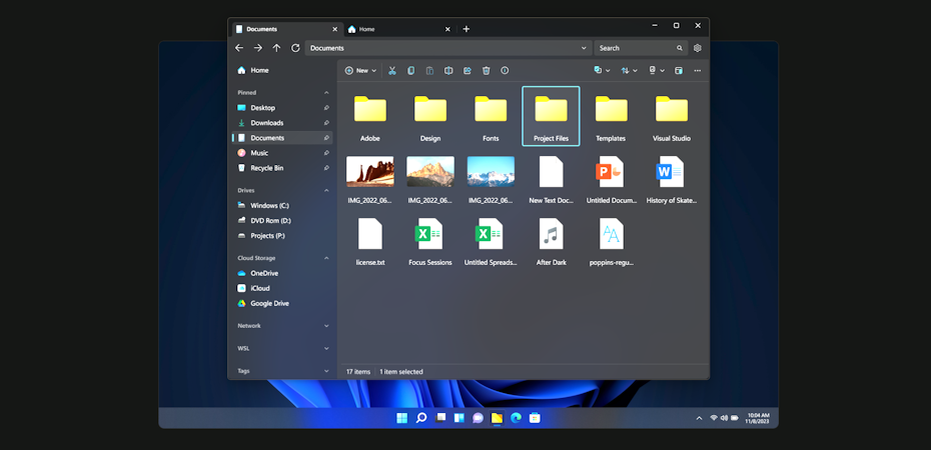The image size is (931, 450).
Task: Unpin Recycle Bin using its pin icon
Action: point(326,168)
